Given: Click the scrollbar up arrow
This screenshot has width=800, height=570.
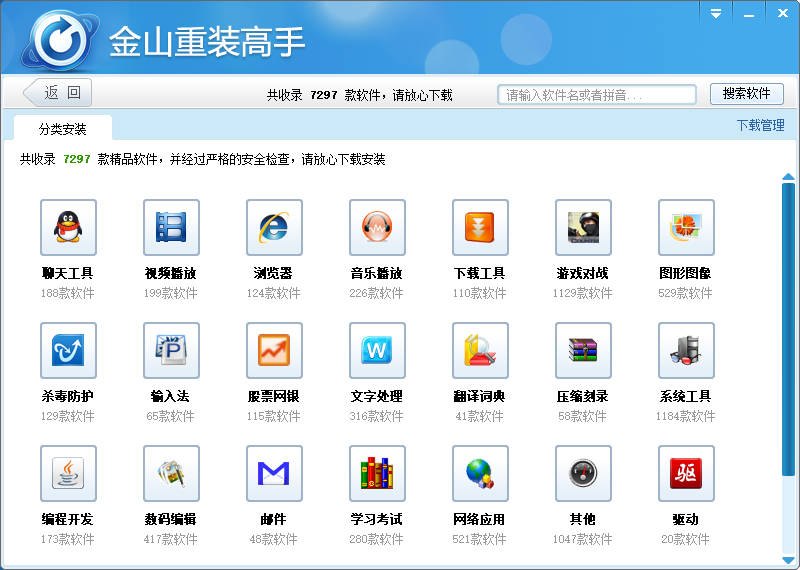Looking at the screenshot, I should tap(788, 177).
